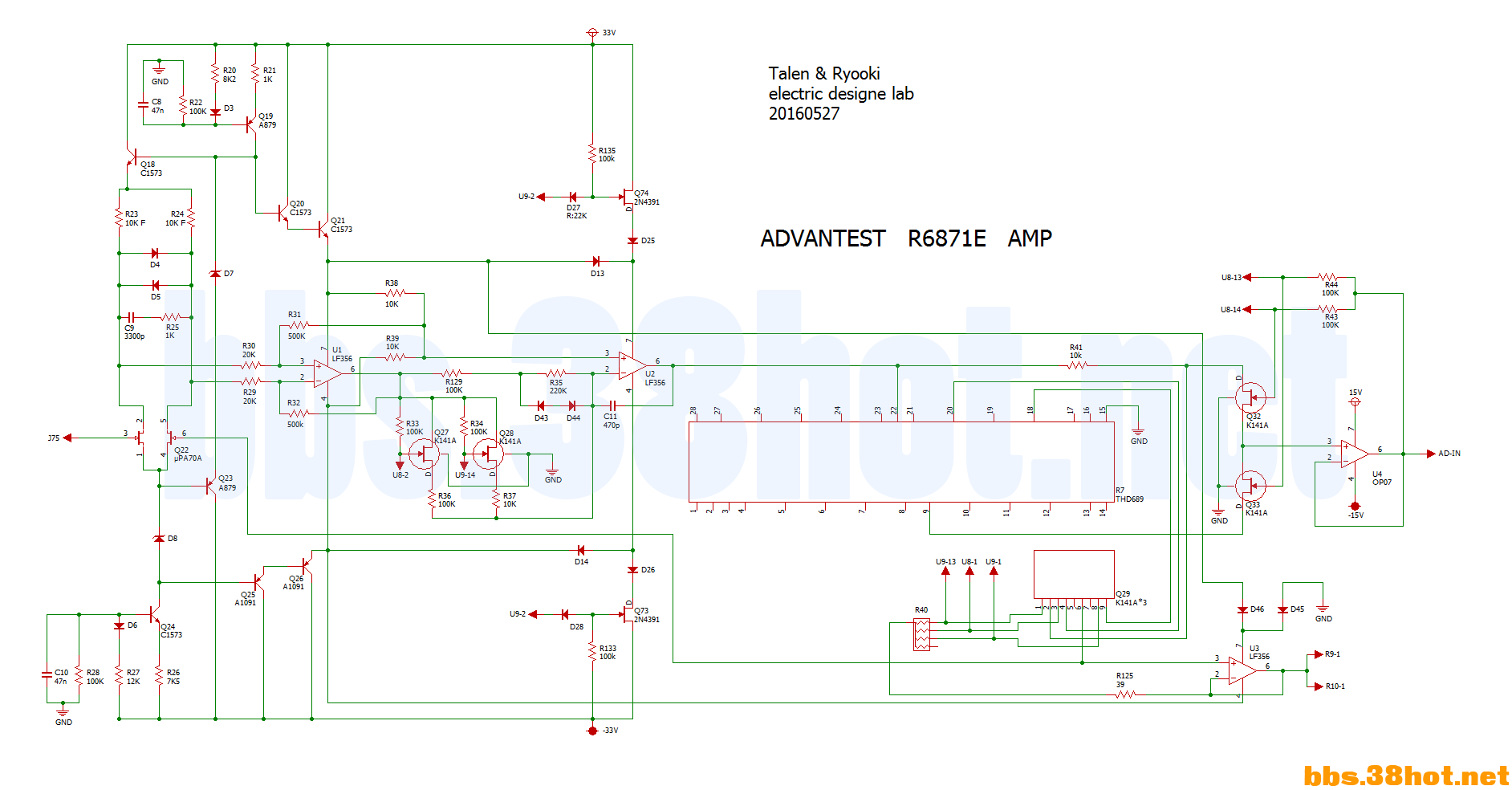Select the U1 LF356 op-amp symbol
1512x790 pixels.
coord(328,373)
